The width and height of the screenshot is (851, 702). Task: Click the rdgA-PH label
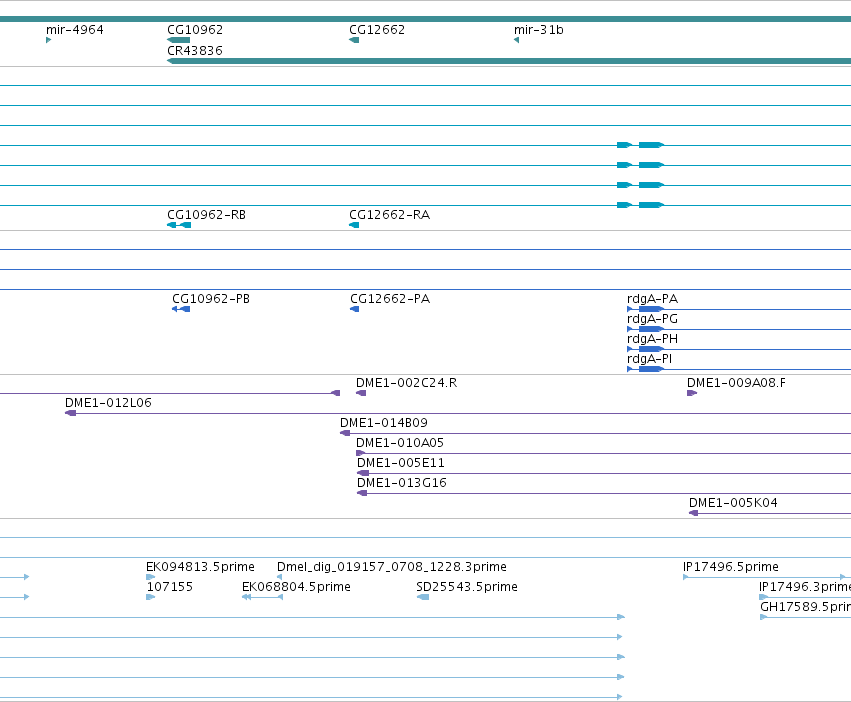click(x=652, y=339)
